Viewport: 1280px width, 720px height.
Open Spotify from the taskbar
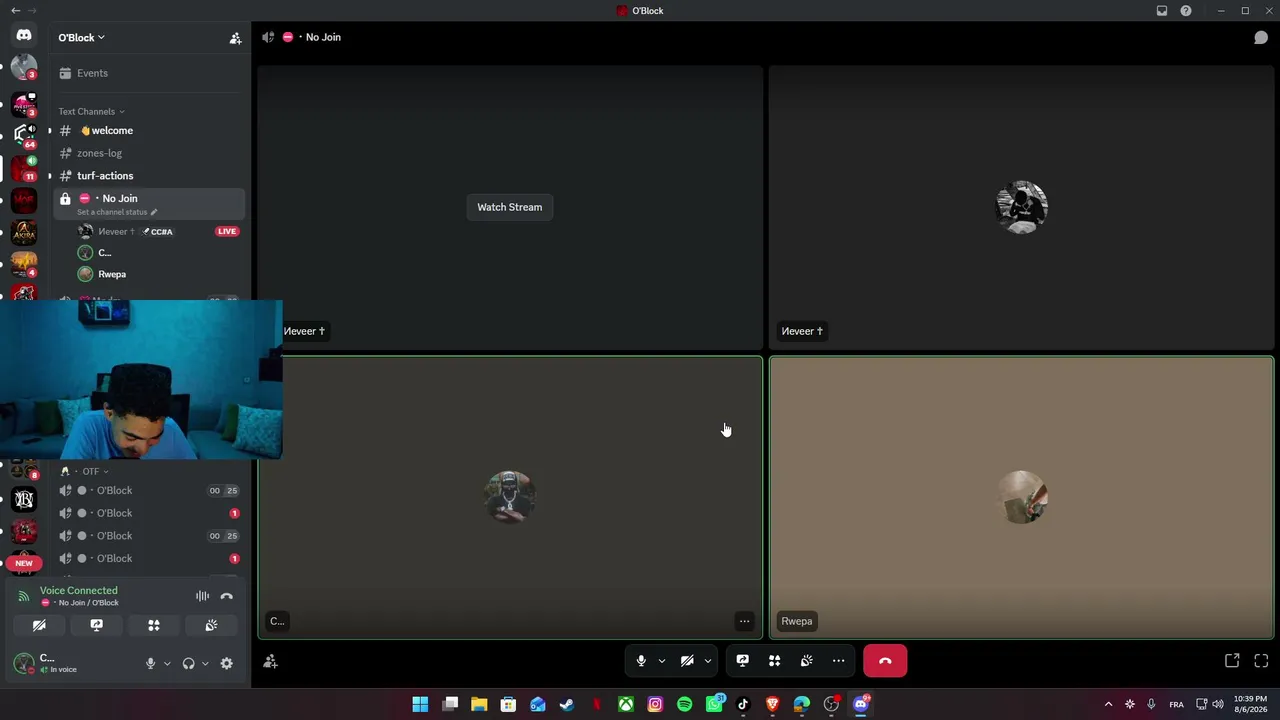[684, 705]
